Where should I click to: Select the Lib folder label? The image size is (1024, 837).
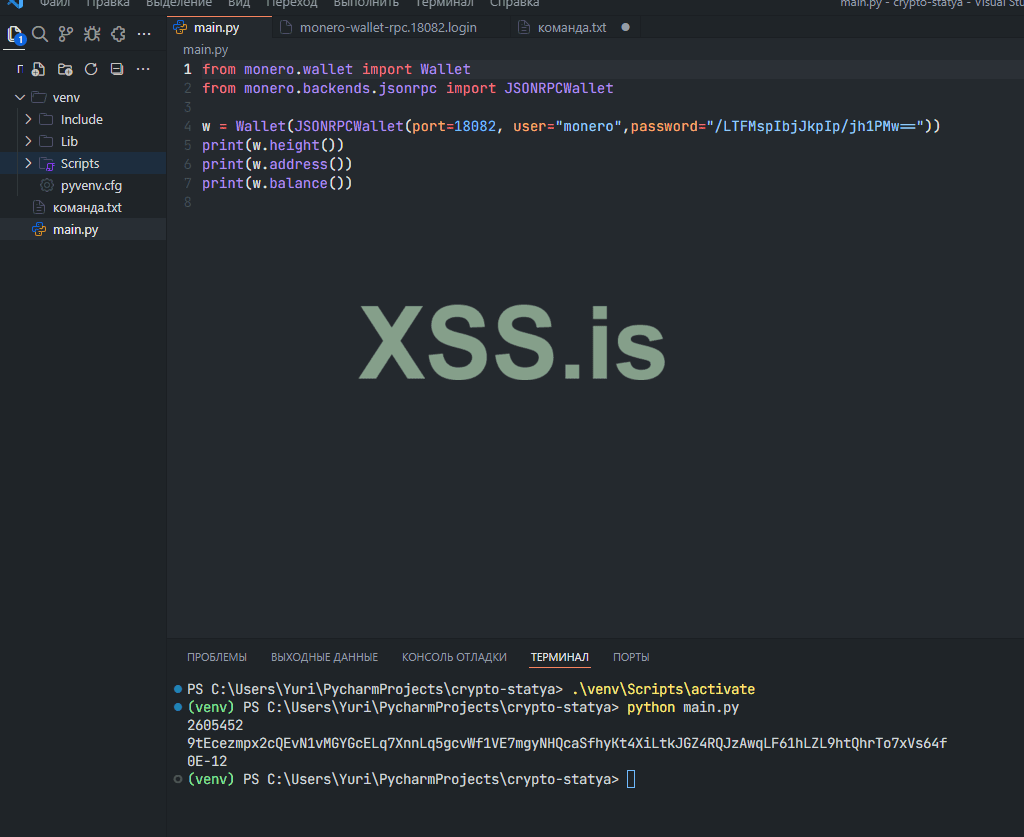(69, 142)
